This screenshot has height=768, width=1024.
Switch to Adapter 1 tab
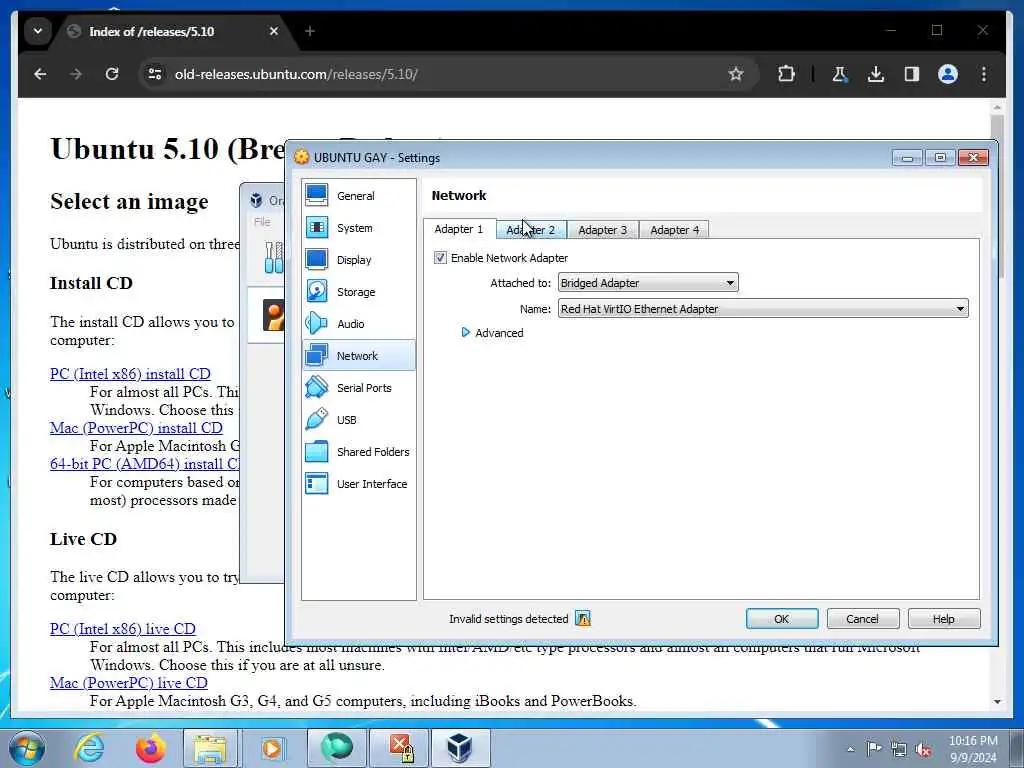pos(459,229)
